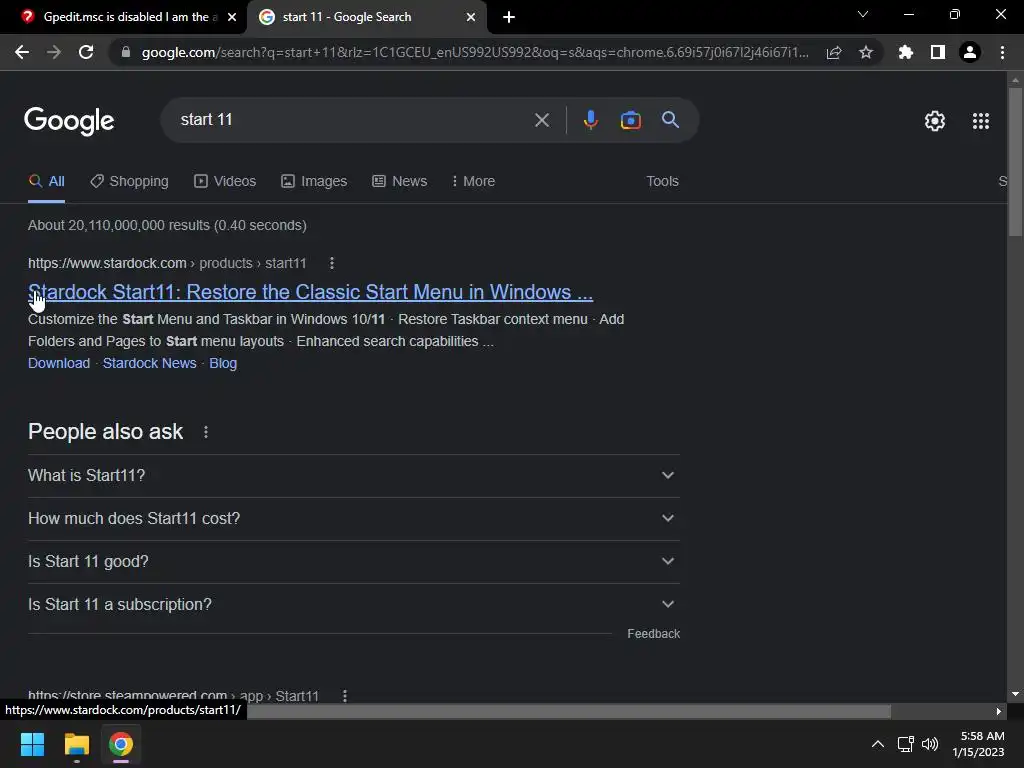Viewport: 1024px width, 768px height.
Task: Open a new tab with plus button
Action: click(x=509, y=17)
